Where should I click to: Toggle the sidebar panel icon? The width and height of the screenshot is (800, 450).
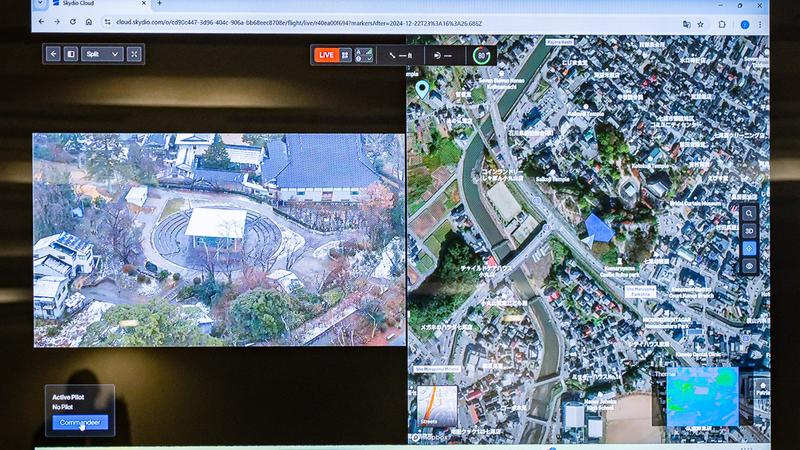pyautogui.click(x=71, y=54)
